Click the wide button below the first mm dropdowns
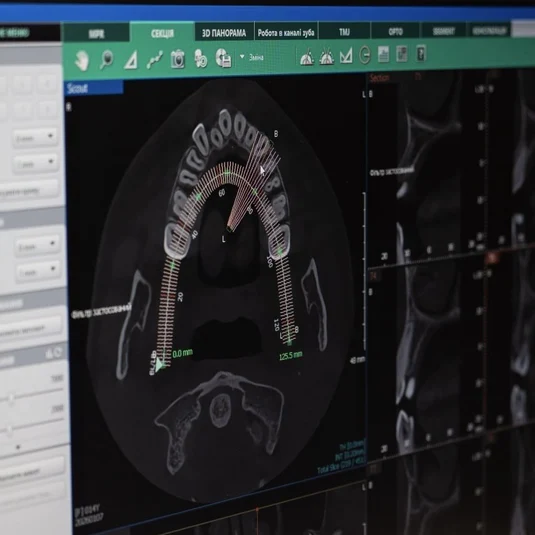Viewport: 535px width, 535px height. tap(28, 190)
